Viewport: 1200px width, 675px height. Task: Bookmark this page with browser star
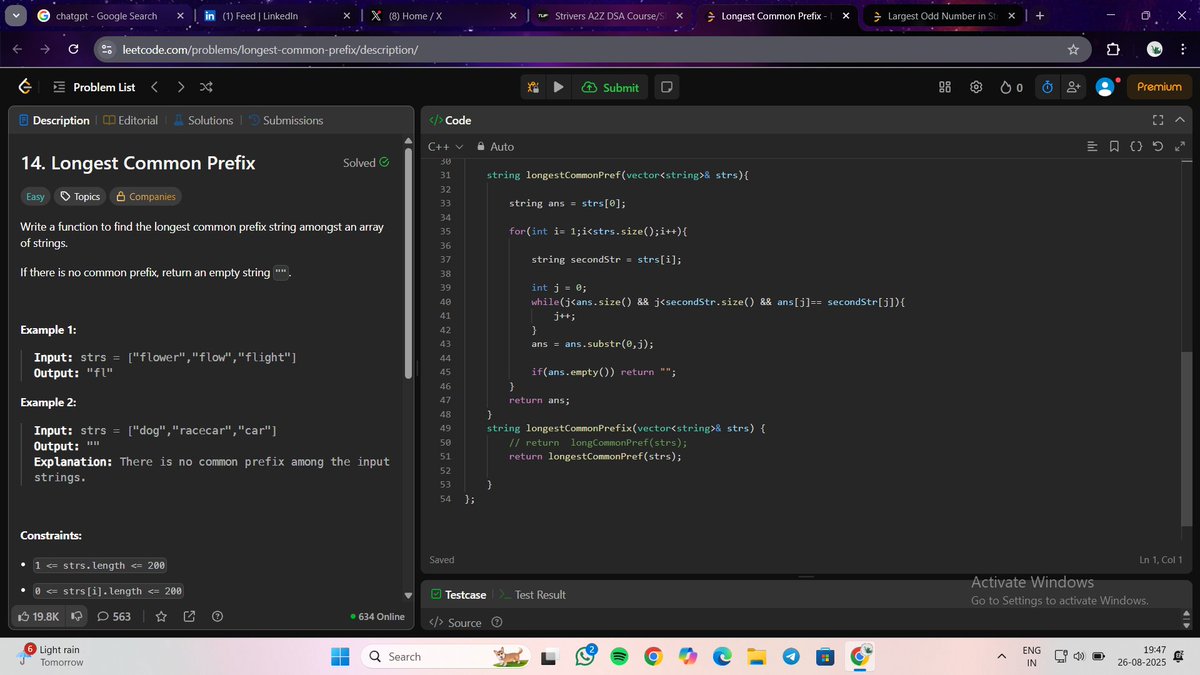tap(1073, 49)
